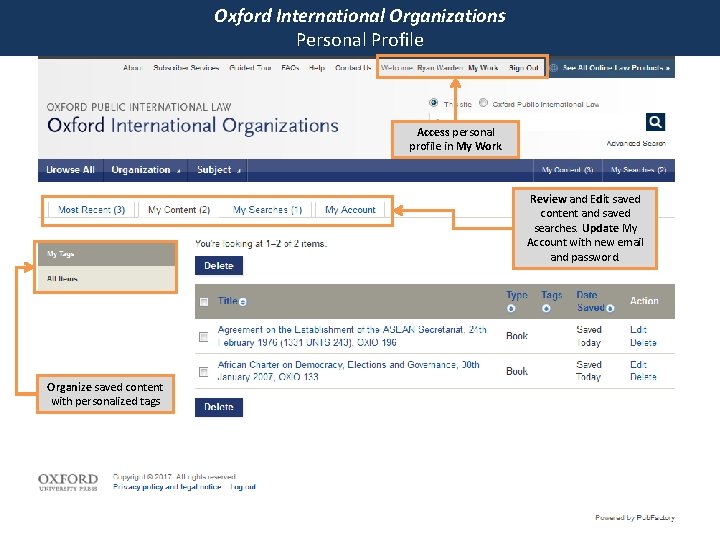
Task: Click Delete link for the African Charter row
Action: click(643, 377)
